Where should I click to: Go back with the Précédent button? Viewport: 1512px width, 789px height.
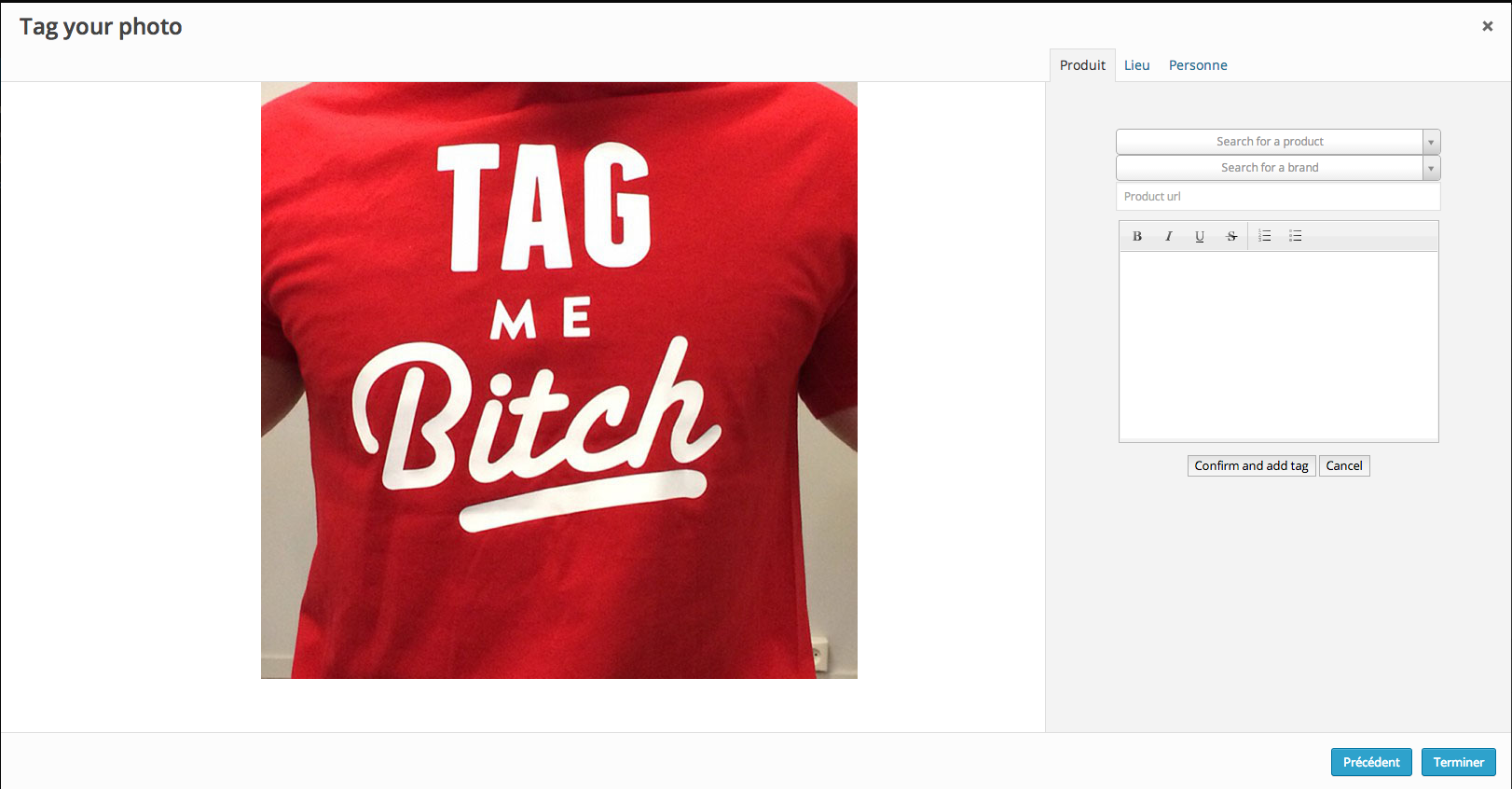pyautogui.click(x=1371, y=762)
